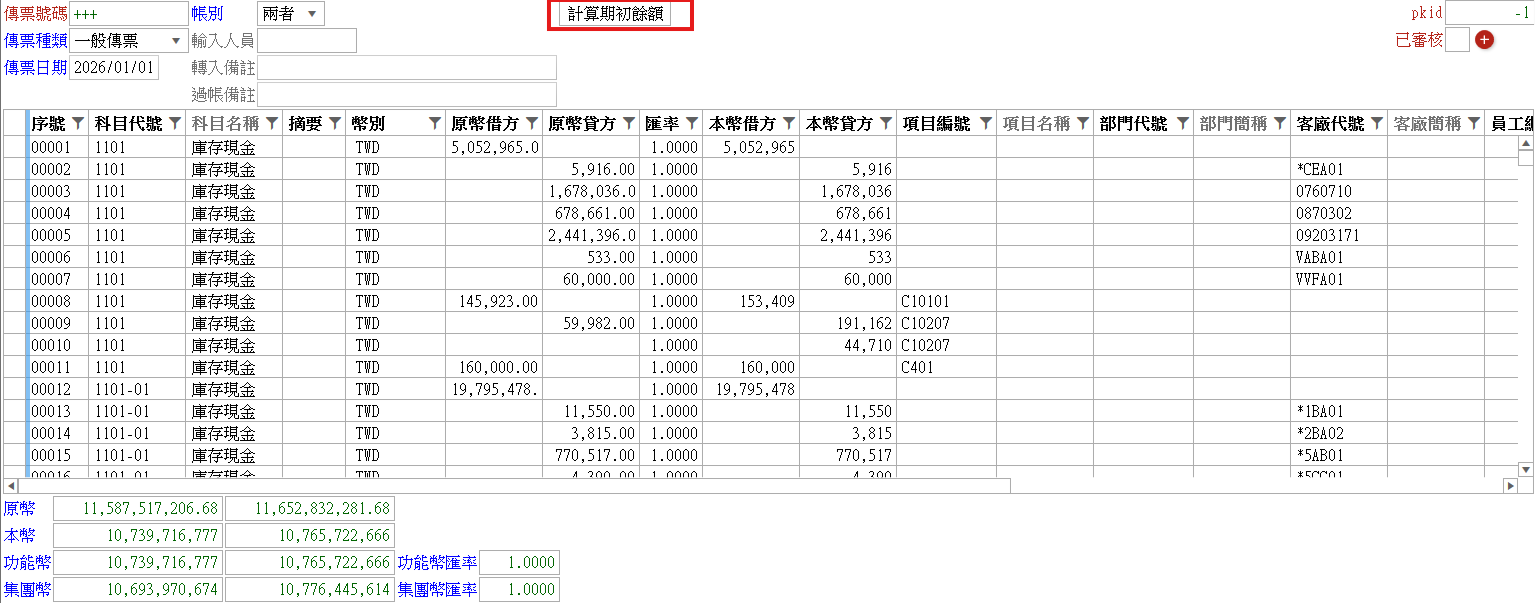1535x603 pixels.
Task: Click 145,923.00 debit cell in row 00008
Action: pyautogui.click(x=495, y=301)
